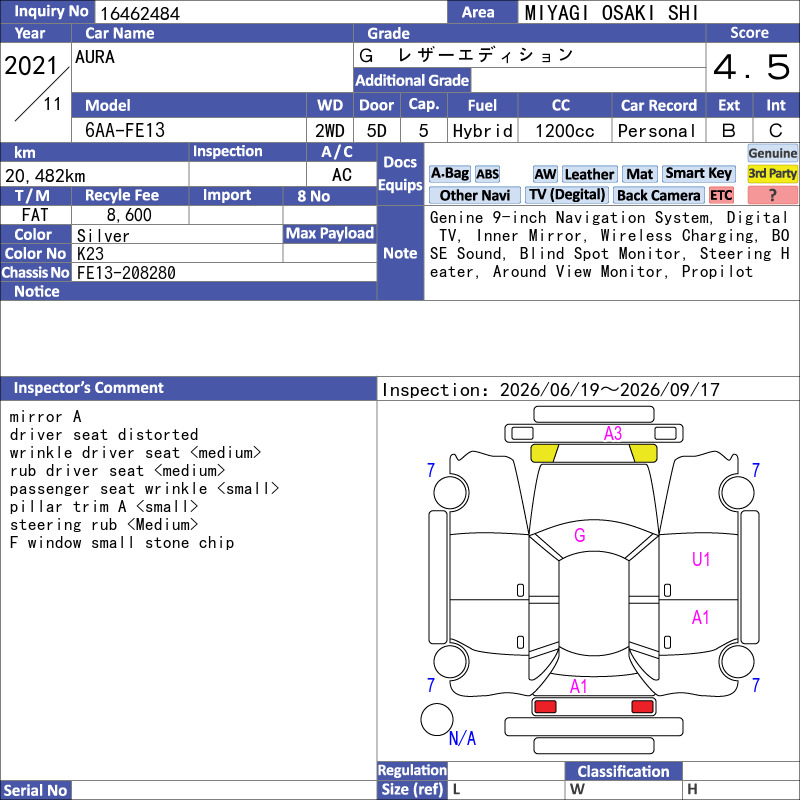Click the U1 damage mark on diagram
This screenshot has width=800, height=800.
tap(701, 560)
